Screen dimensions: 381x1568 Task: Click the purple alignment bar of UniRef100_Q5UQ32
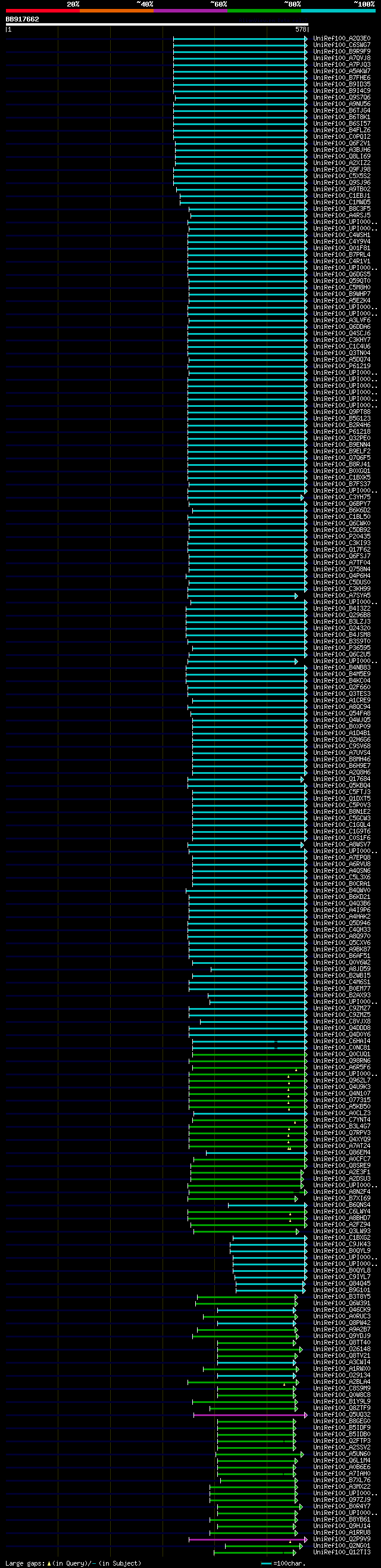pos(251,1415)
